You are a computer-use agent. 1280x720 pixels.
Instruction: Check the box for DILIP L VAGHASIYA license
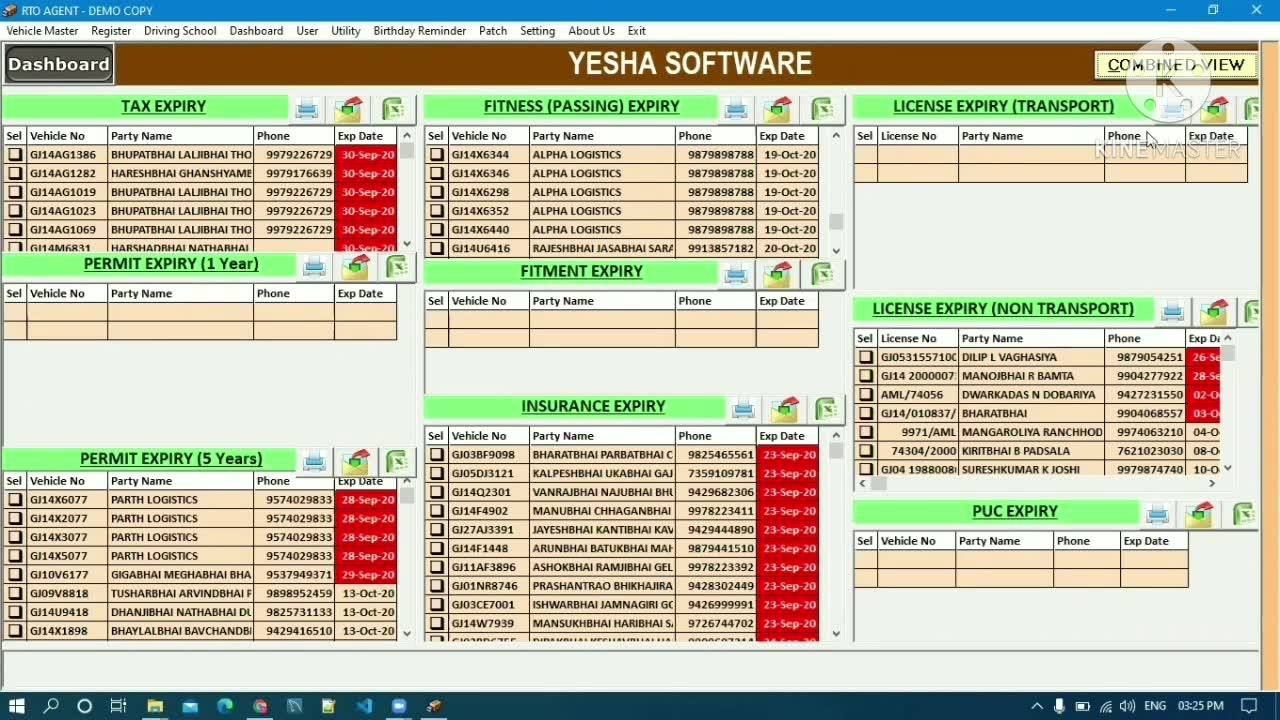[866, 358]
